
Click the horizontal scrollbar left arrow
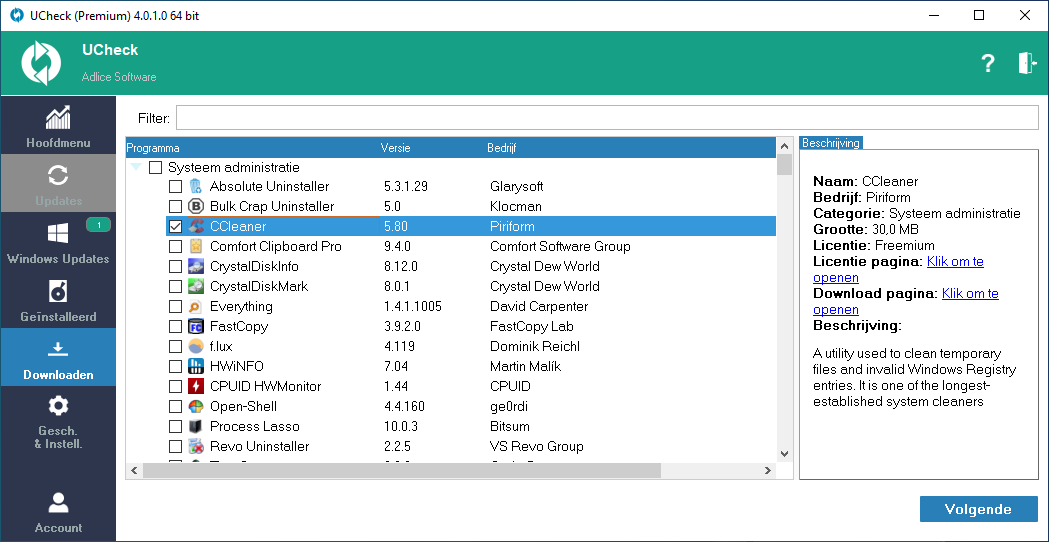[134, 470]
